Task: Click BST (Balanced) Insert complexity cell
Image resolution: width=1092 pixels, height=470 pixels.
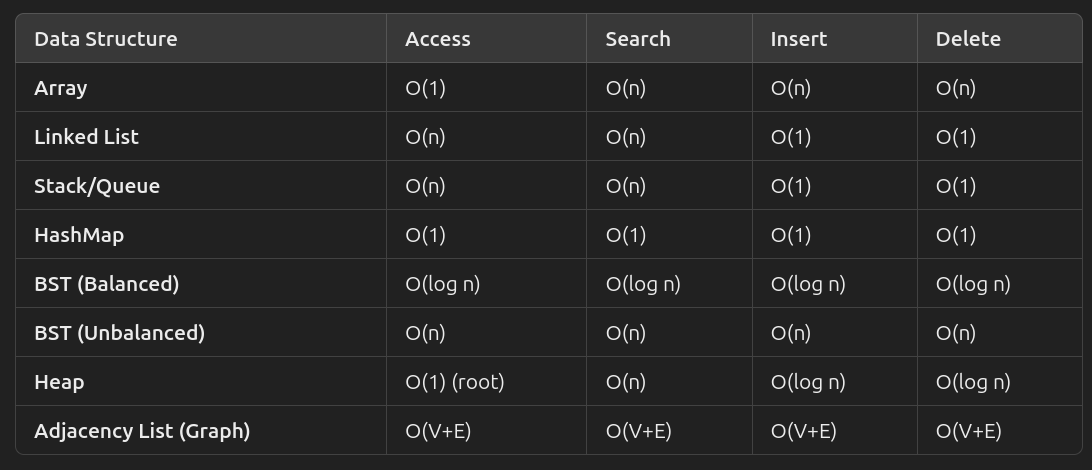Action: [x=808, y=284]
